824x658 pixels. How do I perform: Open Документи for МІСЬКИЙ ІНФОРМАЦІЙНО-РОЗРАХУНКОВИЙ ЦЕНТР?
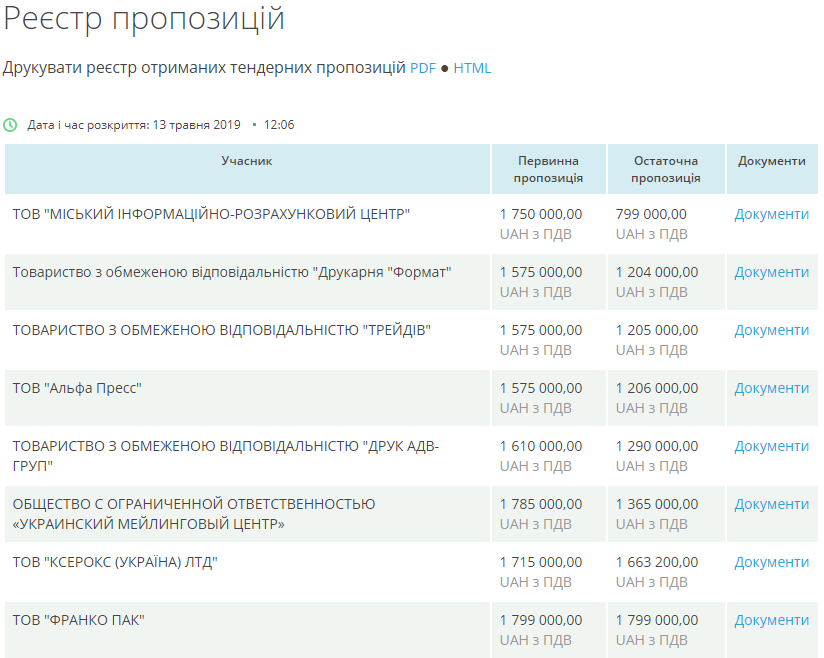[x=771, y=214]
